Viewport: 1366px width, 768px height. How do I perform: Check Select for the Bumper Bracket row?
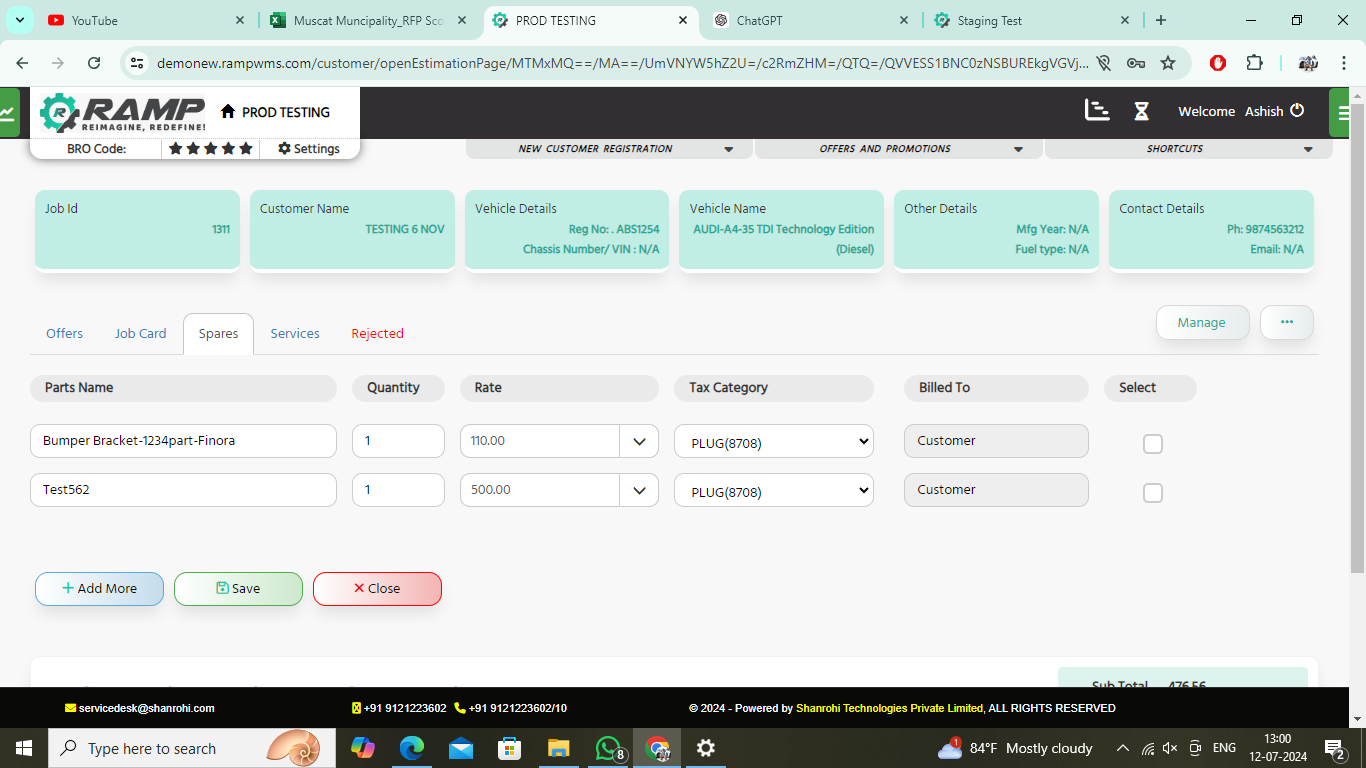tap(1152, 443)
